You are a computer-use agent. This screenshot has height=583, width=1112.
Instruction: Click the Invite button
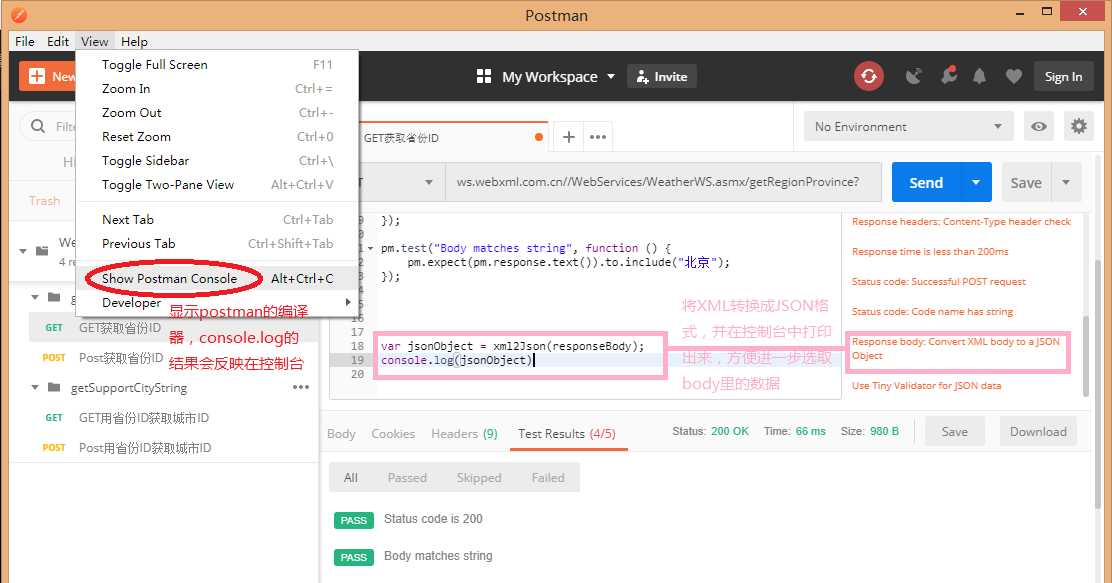click(x=662, y=77)
